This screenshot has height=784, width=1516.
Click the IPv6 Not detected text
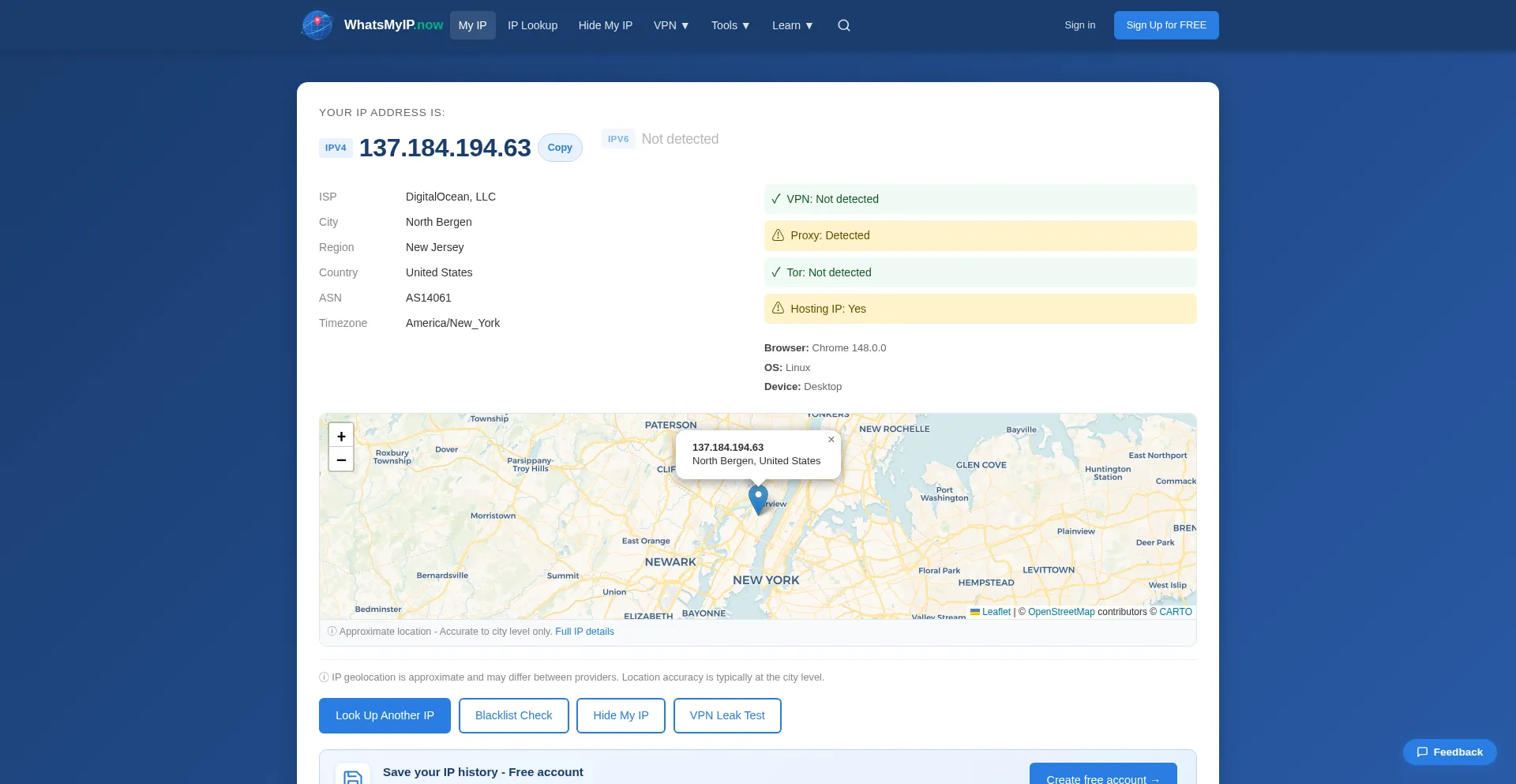(x=680, y=139)
